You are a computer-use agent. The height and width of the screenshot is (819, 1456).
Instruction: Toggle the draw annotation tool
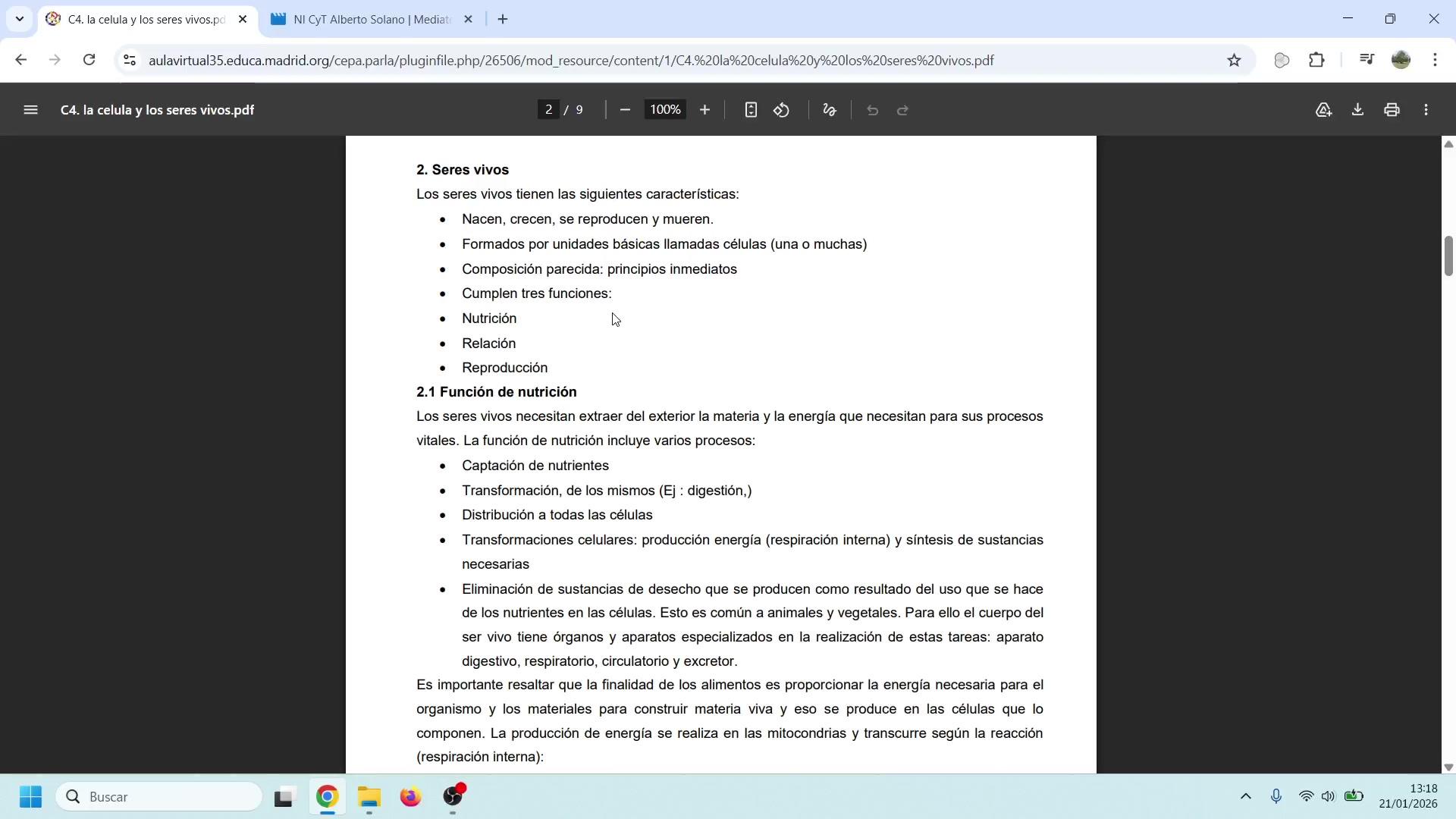[x=829, y=110]
